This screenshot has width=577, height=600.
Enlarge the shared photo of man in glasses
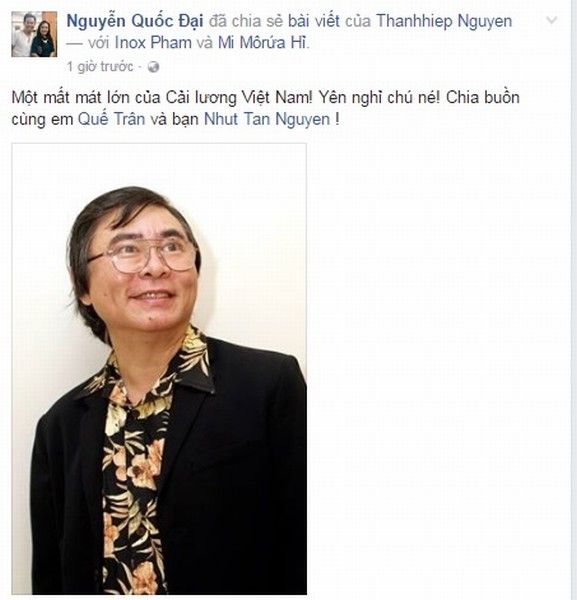point(159,369)
